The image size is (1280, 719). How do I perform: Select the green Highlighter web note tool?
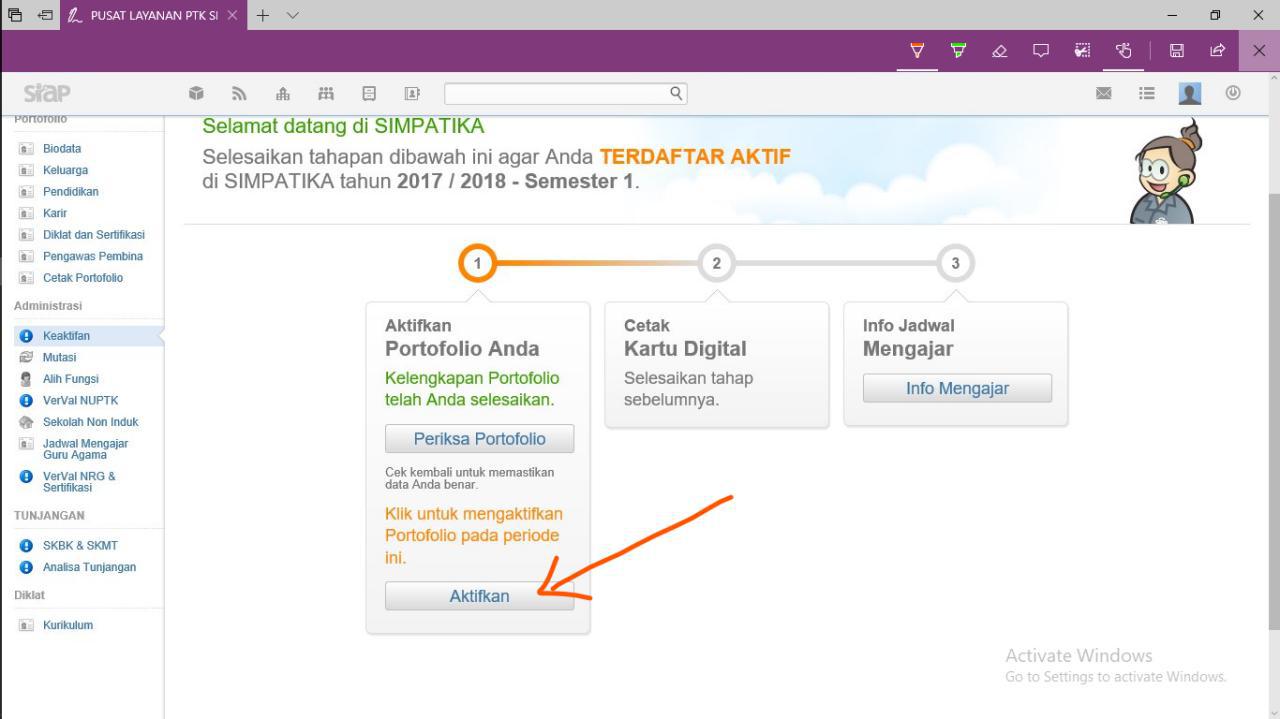pos(958,51)
